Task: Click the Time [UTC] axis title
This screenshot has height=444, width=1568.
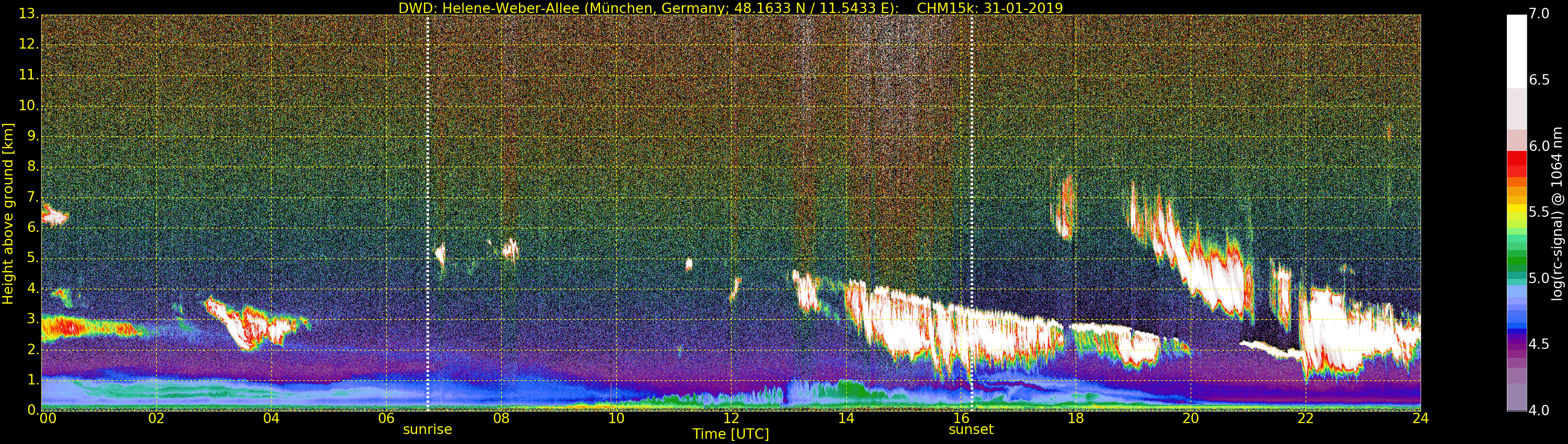Action: click(731, 434)
